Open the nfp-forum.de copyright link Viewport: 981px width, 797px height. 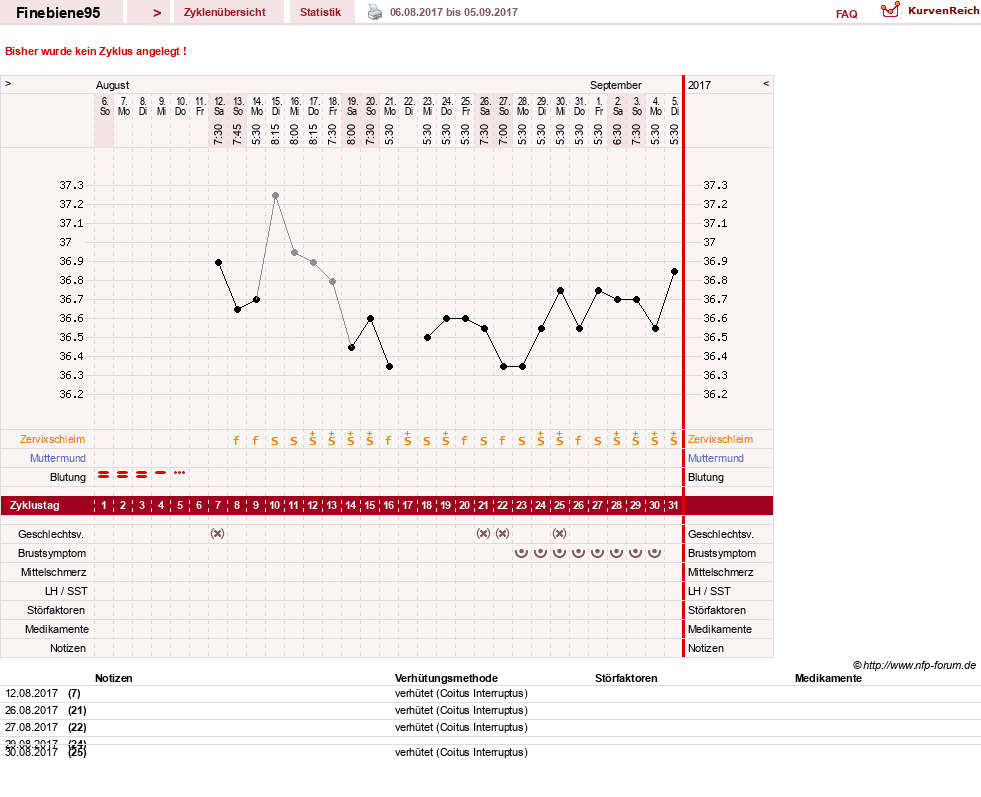coord(914,665)
